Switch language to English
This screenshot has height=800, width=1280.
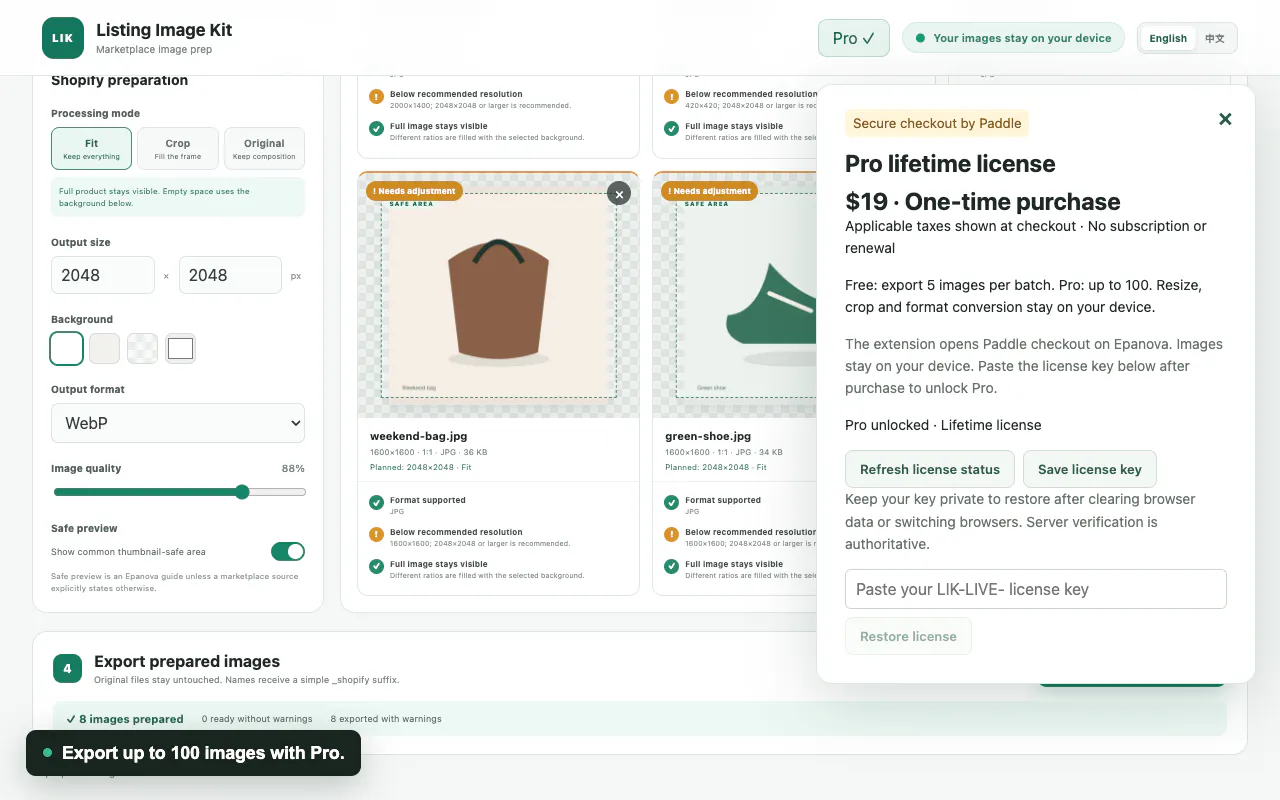click(1168, 38)
